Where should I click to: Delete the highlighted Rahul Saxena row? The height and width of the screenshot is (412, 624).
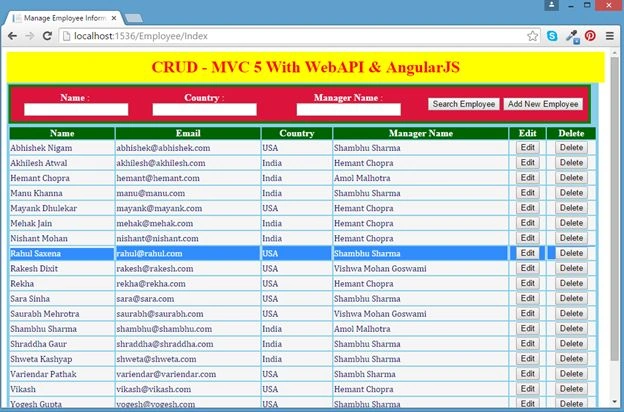571,254
